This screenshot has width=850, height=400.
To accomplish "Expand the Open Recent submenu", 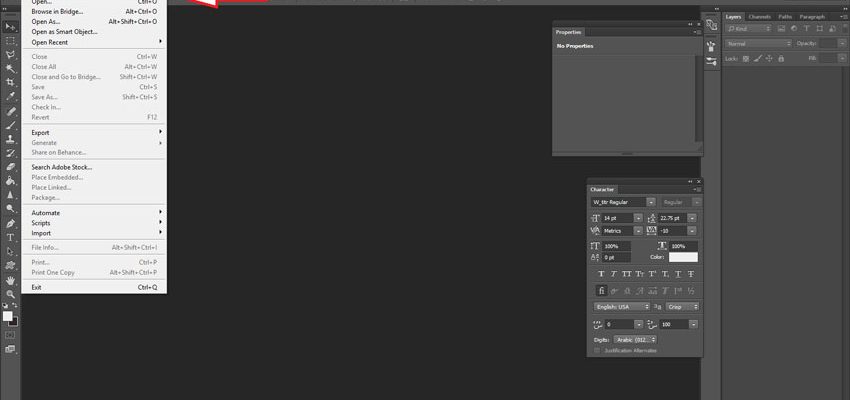I will click(x=94, y=42).
